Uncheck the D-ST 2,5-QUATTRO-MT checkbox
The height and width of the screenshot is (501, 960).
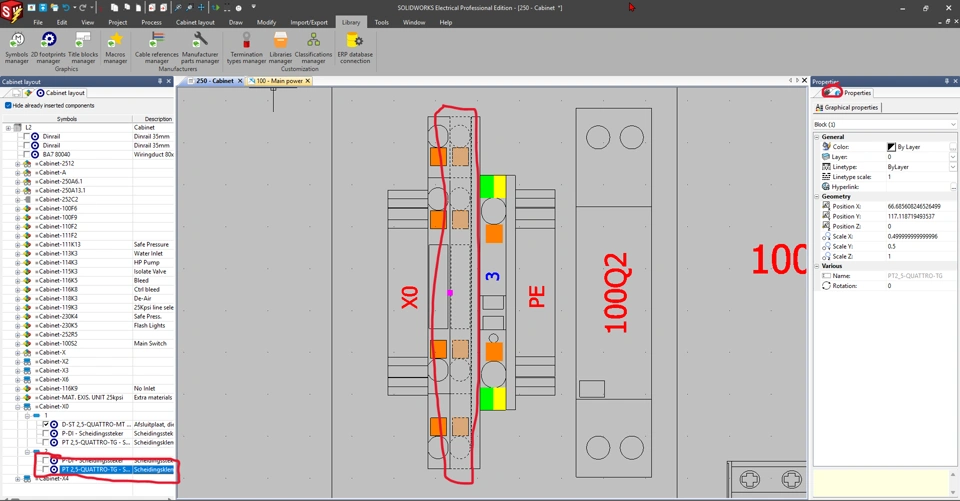pyautogui.click(x=46, y=424)
